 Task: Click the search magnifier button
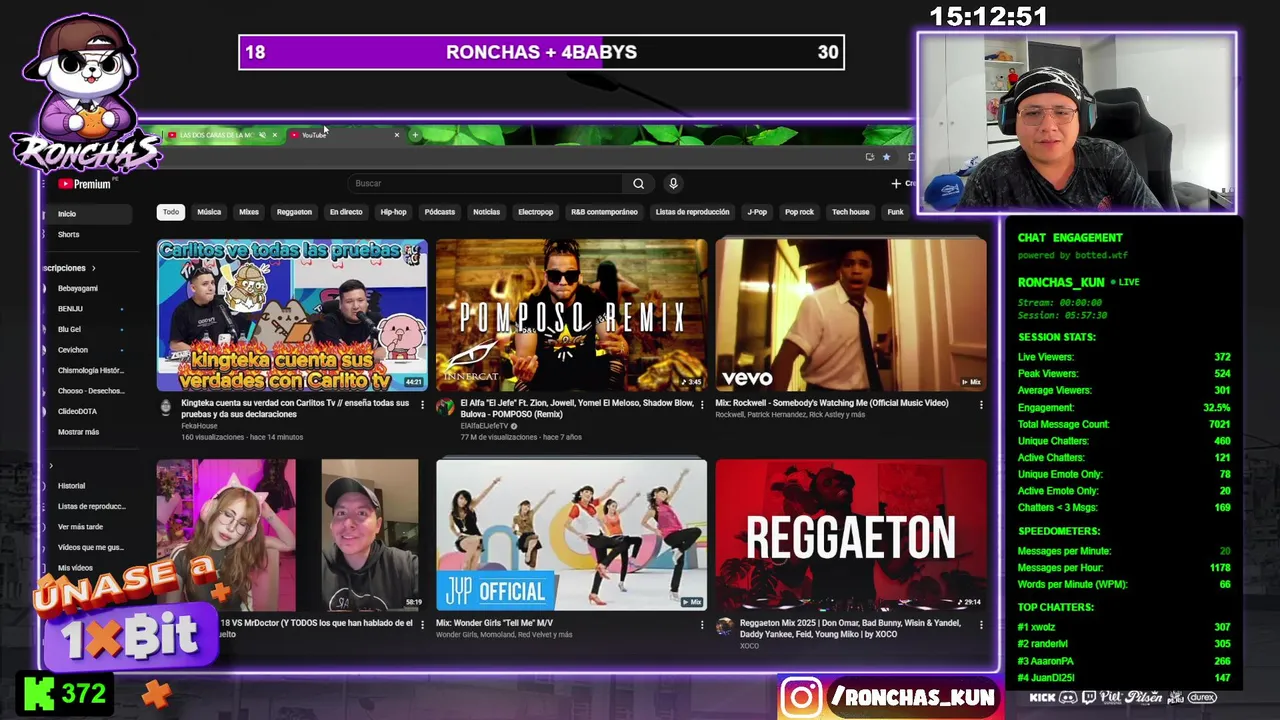pos(638,183)
